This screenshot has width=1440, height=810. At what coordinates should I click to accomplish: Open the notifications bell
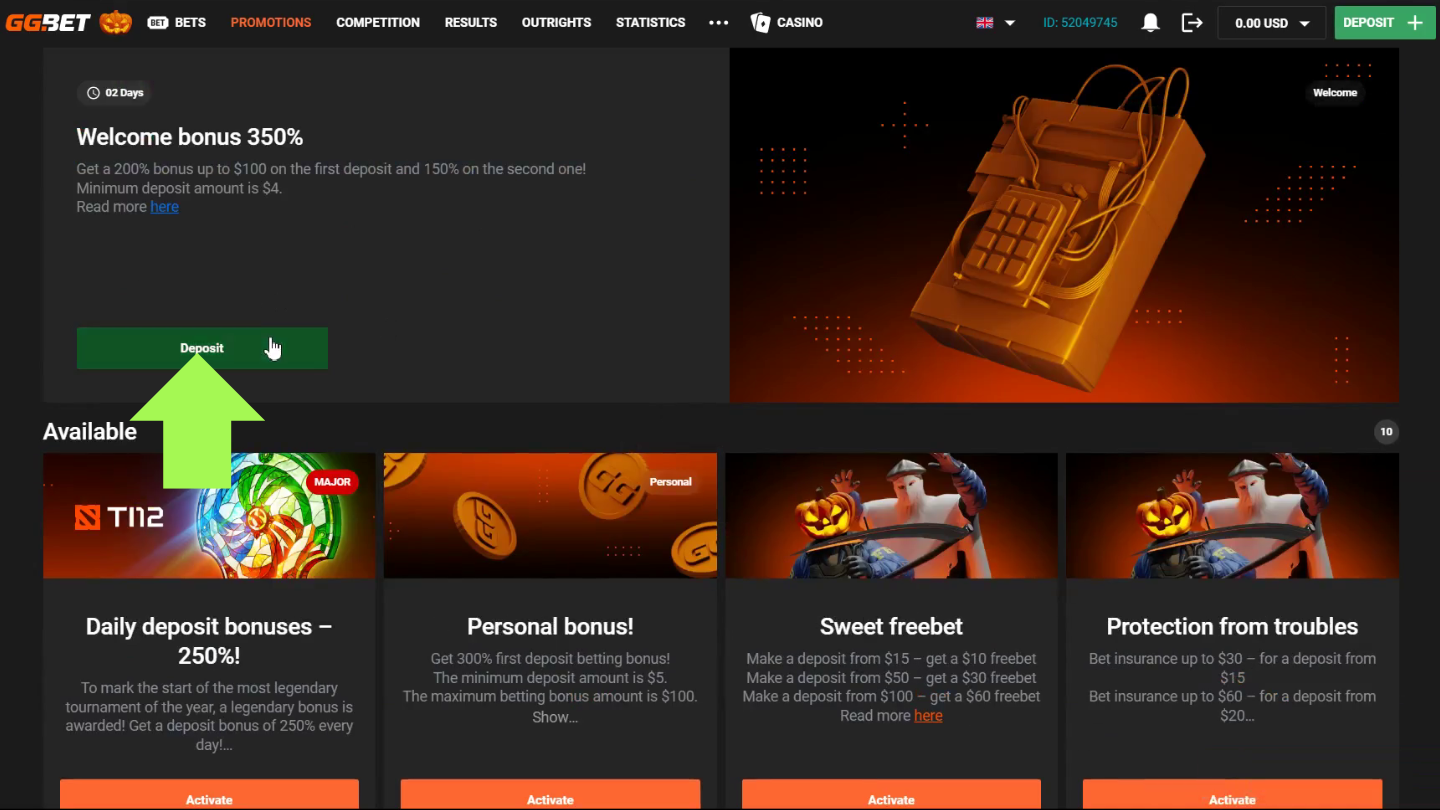coord(1151,22)
